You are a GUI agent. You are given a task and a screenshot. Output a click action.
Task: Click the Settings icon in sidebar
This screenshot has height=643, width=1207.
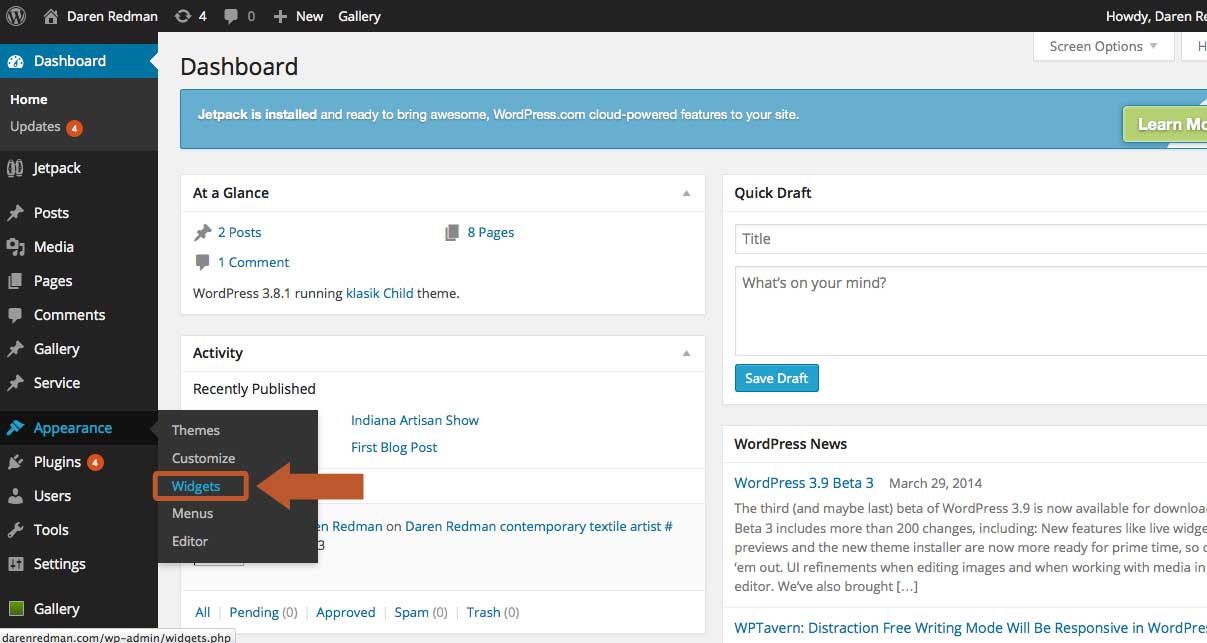[x=15, y=564]
